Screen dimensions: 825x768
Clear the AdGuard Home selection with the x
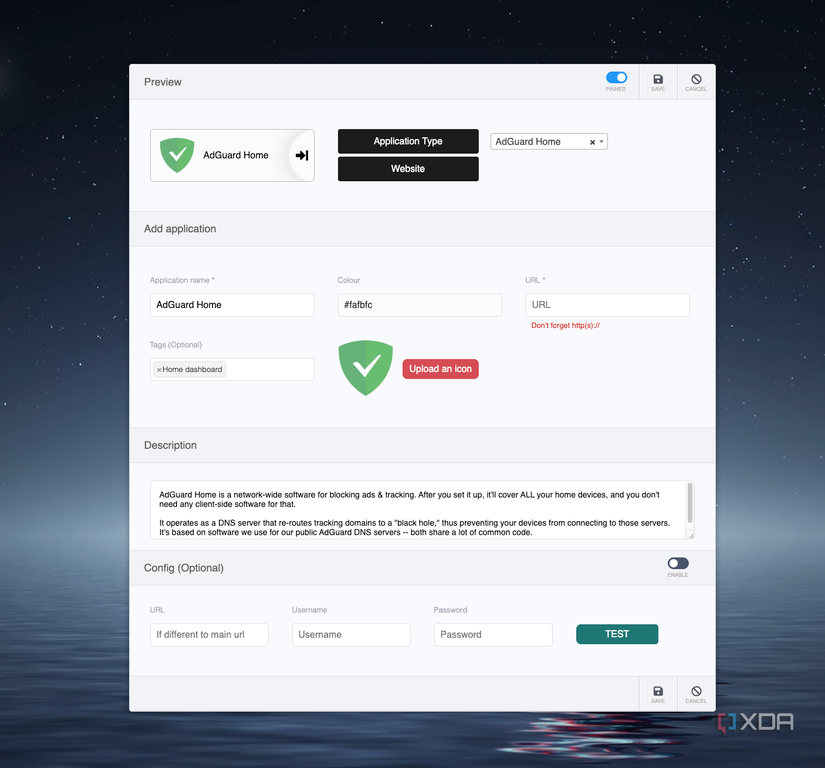tap(592, 142)
